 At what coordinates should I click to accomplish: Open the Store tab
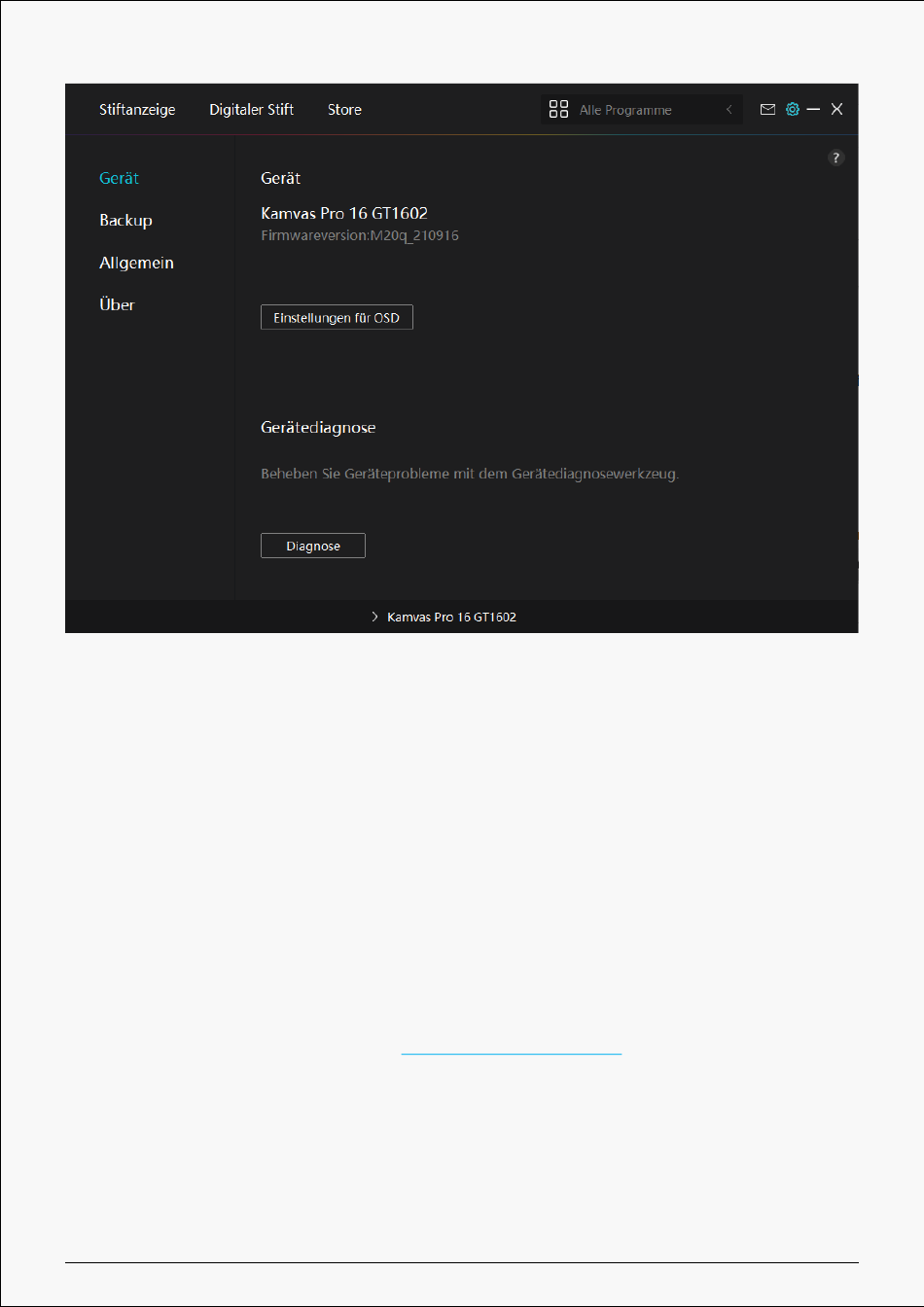tap(344, 110)
